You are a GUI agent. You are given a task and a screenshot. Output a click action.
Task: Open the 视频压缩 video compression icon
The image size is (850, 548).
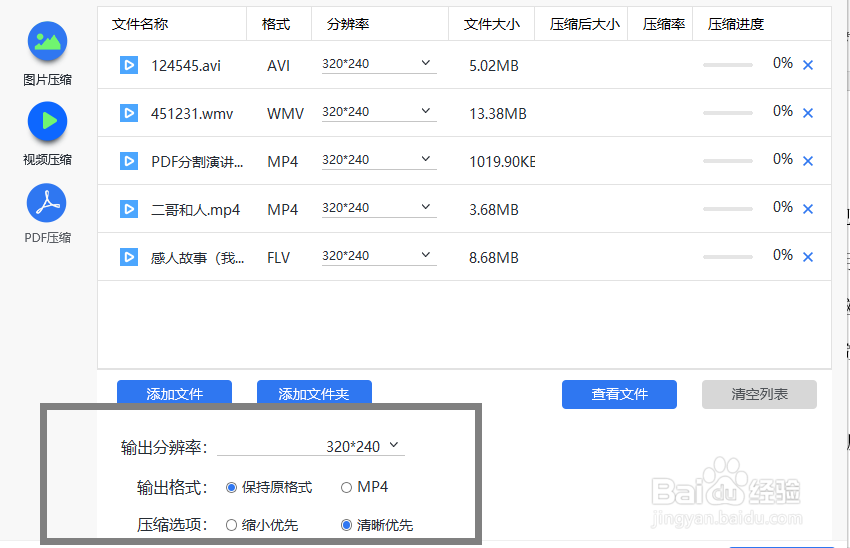pos(47,121)
